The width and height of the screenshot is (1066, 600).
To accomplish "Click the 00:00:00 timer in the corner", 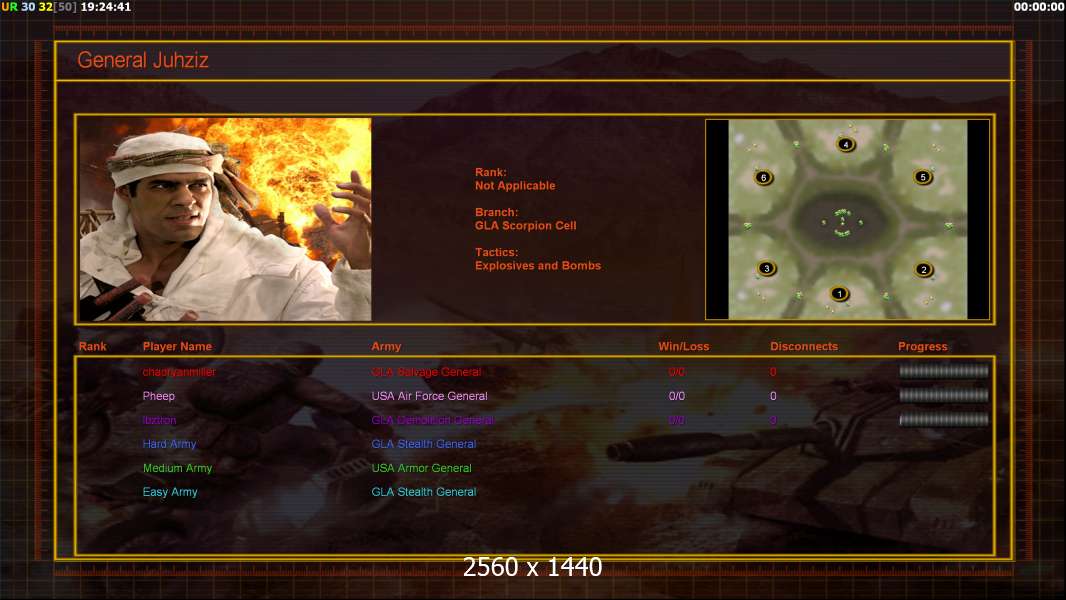I will (x=1038, y=7).
